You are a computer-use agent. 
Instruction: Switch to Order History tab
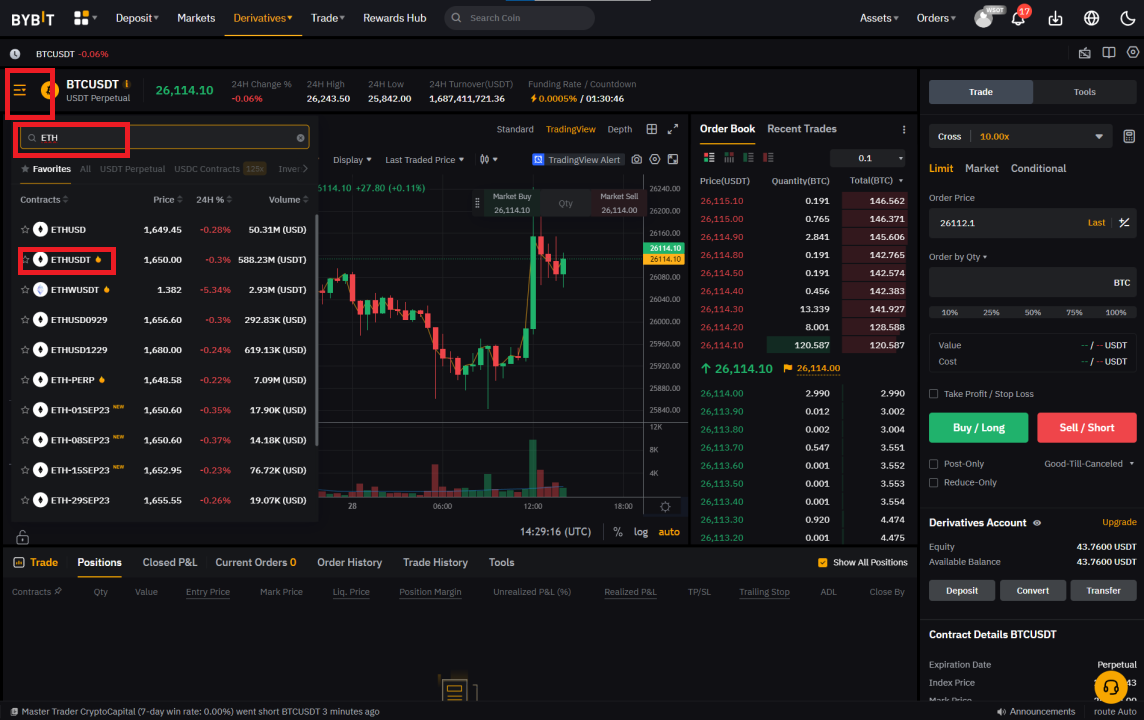coord(349,562)
